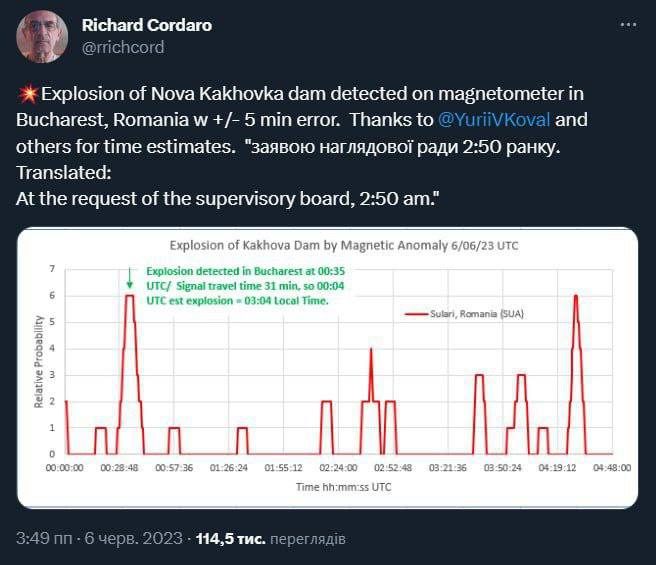Image resolution: width=656 pixels, height=565 pixels.
Task: Open the three-dot more options menu
Action: tap(626, 24)
